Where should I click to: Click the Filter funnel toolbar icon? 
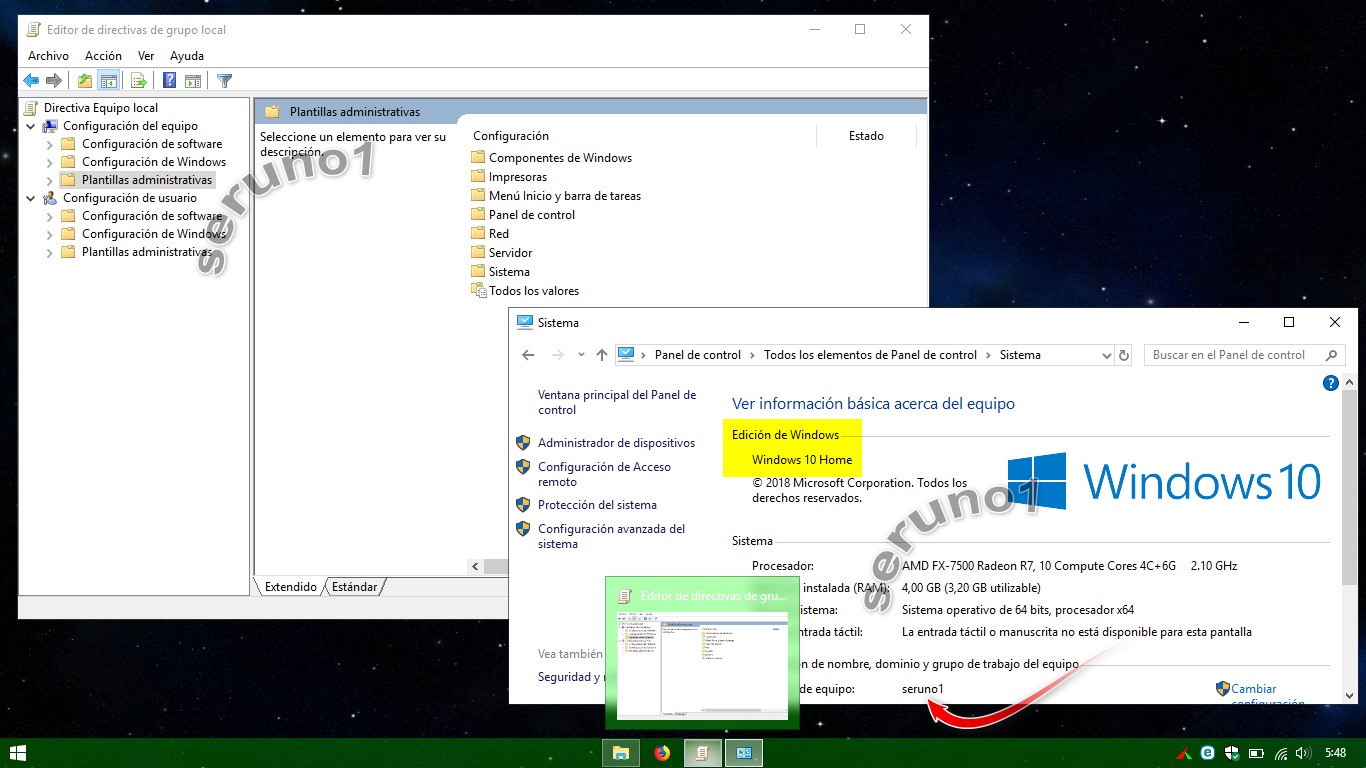[225, 81]
